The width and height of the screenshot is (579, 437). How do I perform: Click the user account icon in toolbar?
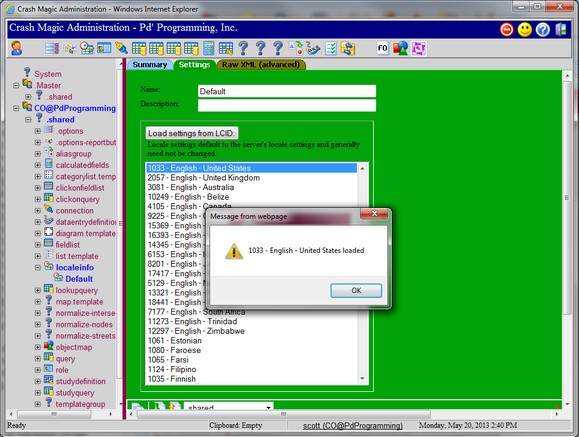click(17, 48)
